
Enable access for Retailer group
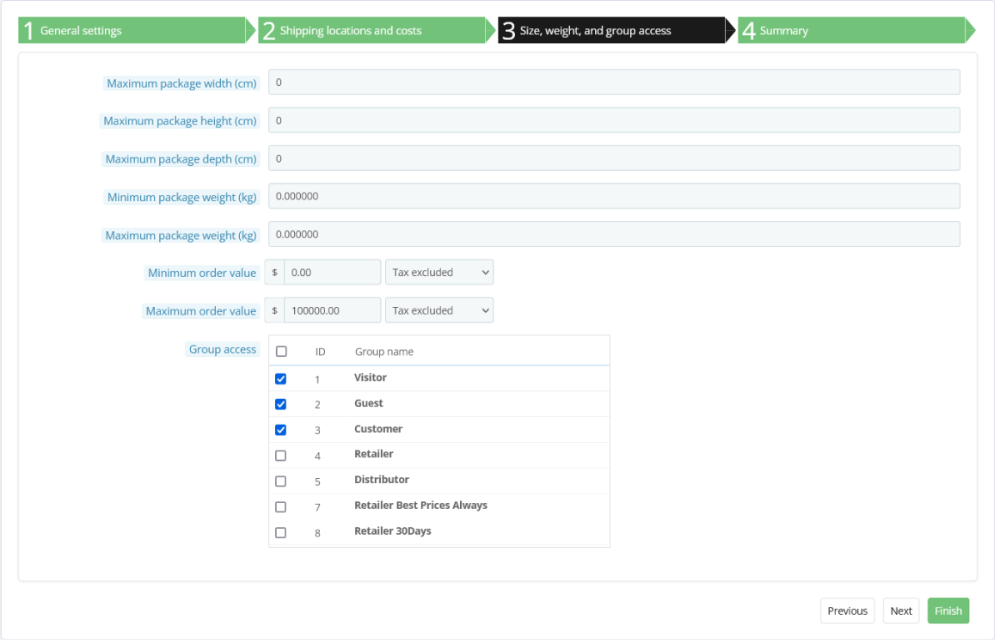click(281, 455)
